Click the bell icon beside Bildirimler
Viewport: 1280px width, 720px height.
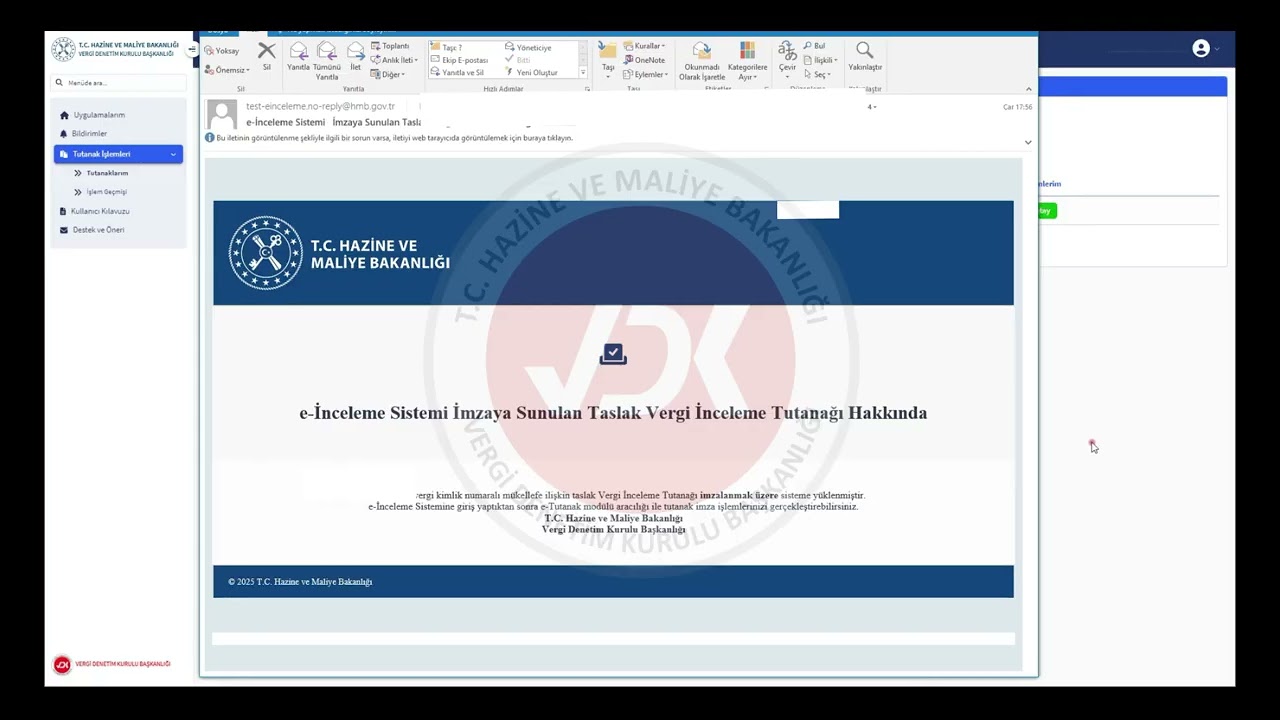(x=64, y=134)
